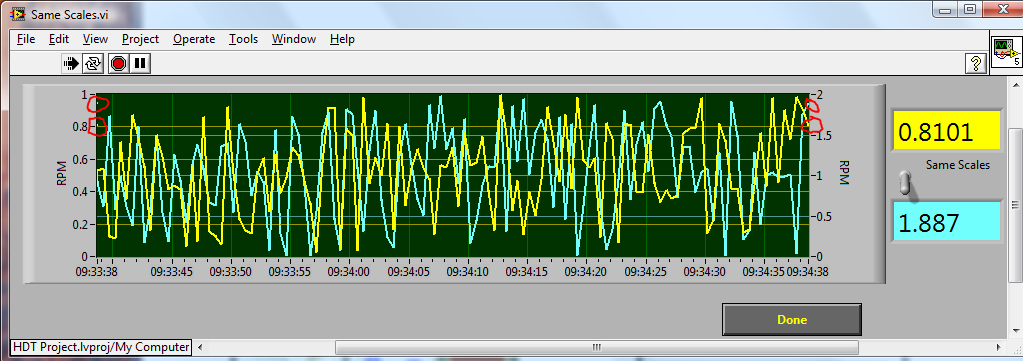Click the vertical scrollbar up arrow
Viewport: 1023px width, 361px height.
(x=1015, y=84)
